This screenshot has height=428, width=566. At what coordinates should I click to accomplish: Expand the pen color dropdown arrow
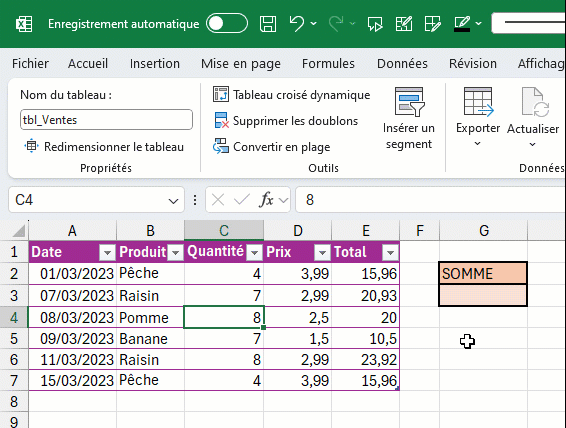pos(479,24)
